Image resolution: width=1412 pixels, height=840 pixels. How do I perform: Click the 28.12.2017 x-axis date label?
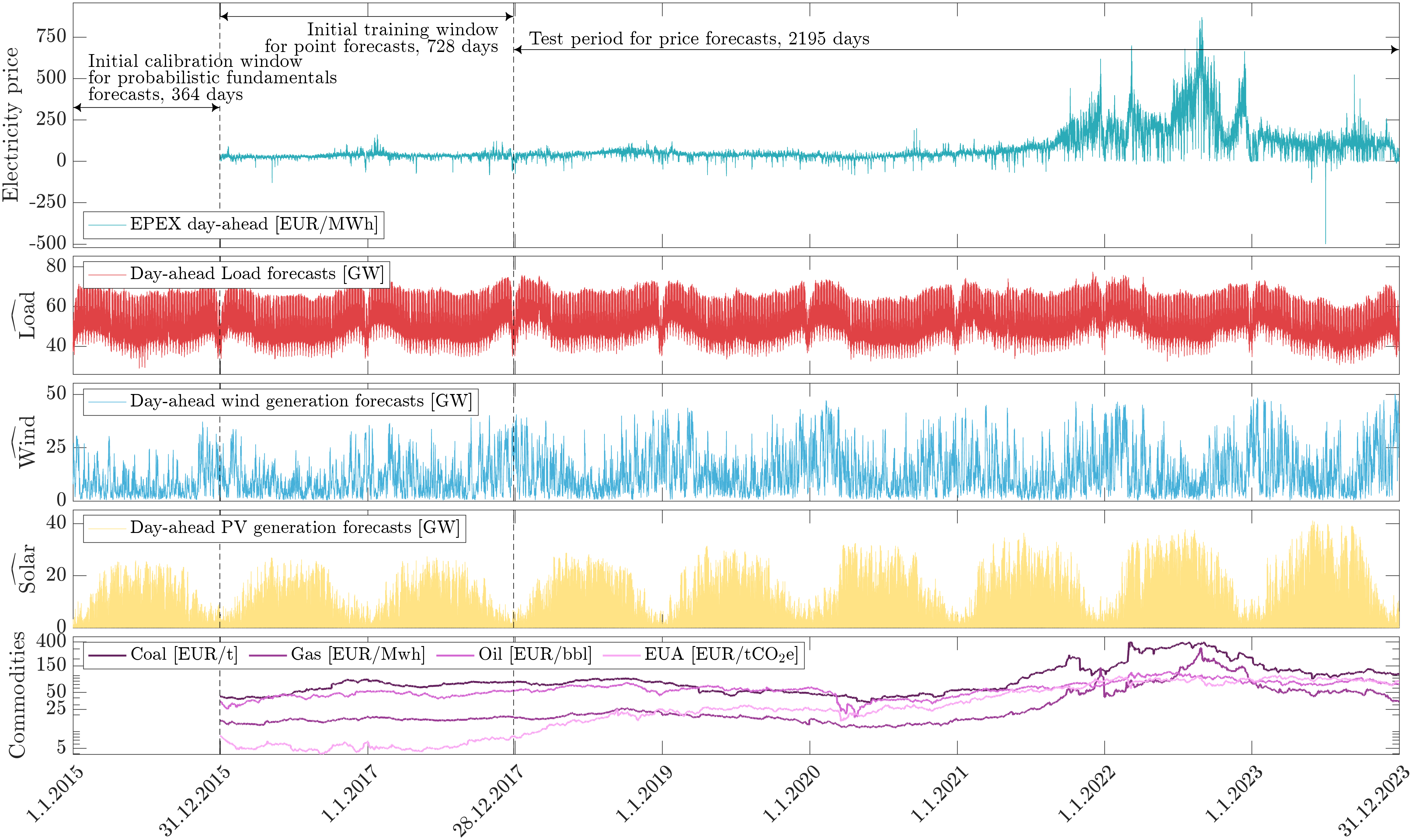tap(488, 801)
